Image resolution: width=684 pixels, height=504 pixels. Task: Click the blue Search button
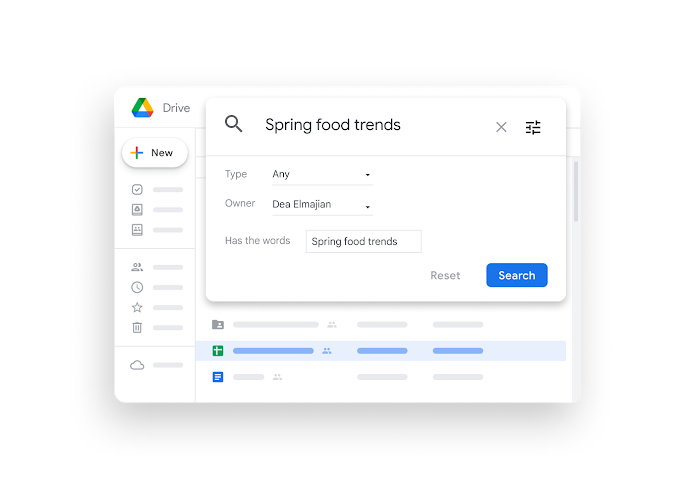coord(517,275)
